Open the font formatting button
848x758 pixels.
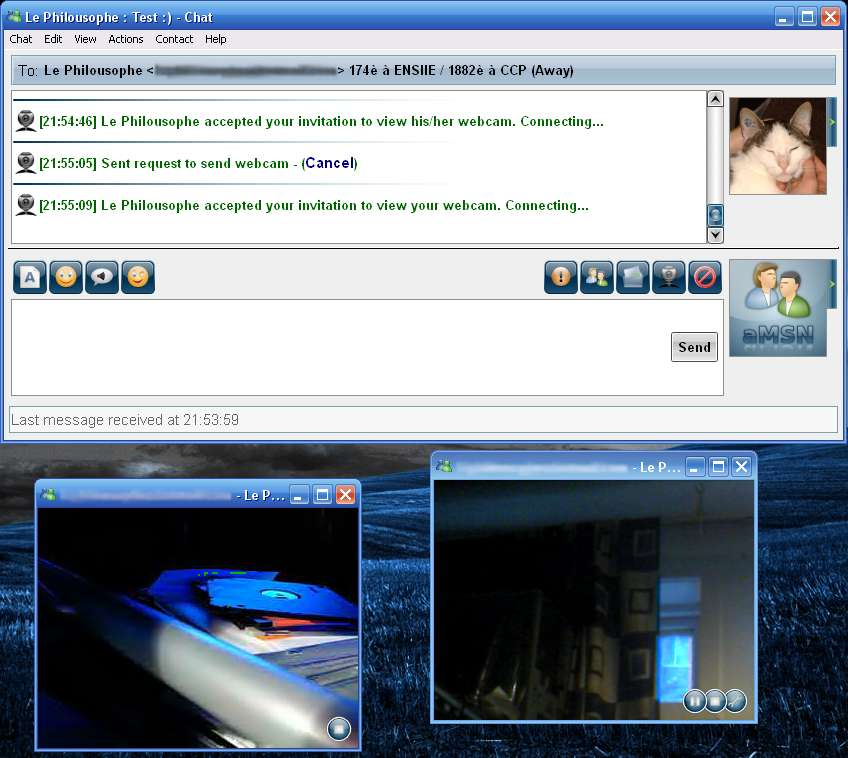30,277
